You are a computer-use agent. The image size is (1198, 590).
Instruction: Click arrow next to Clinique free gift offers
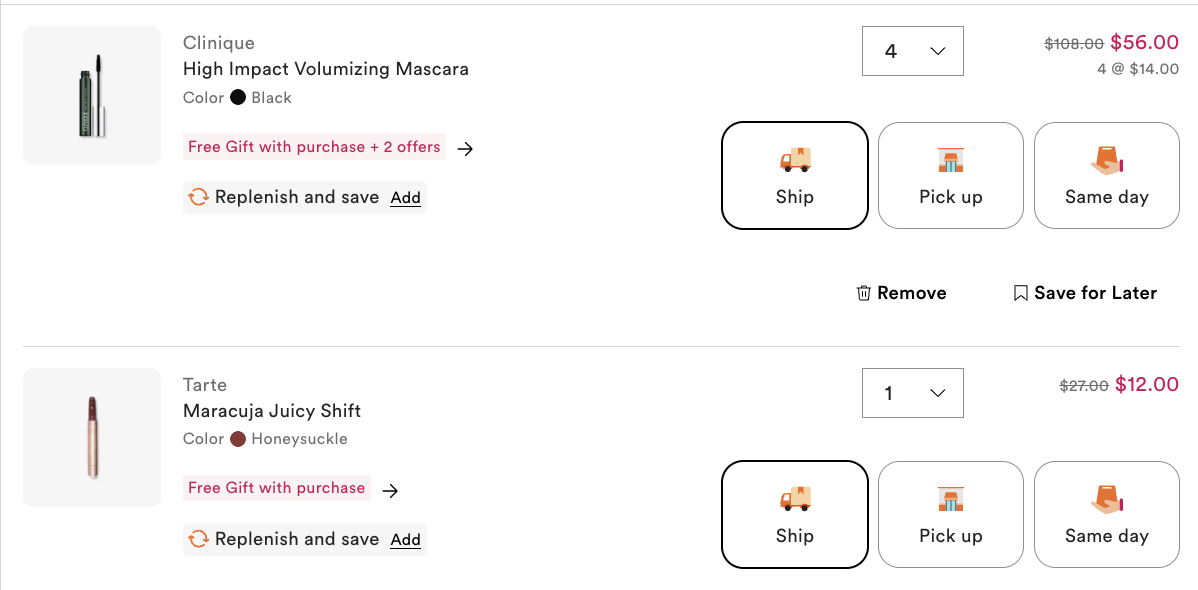[x=465, y=148]
